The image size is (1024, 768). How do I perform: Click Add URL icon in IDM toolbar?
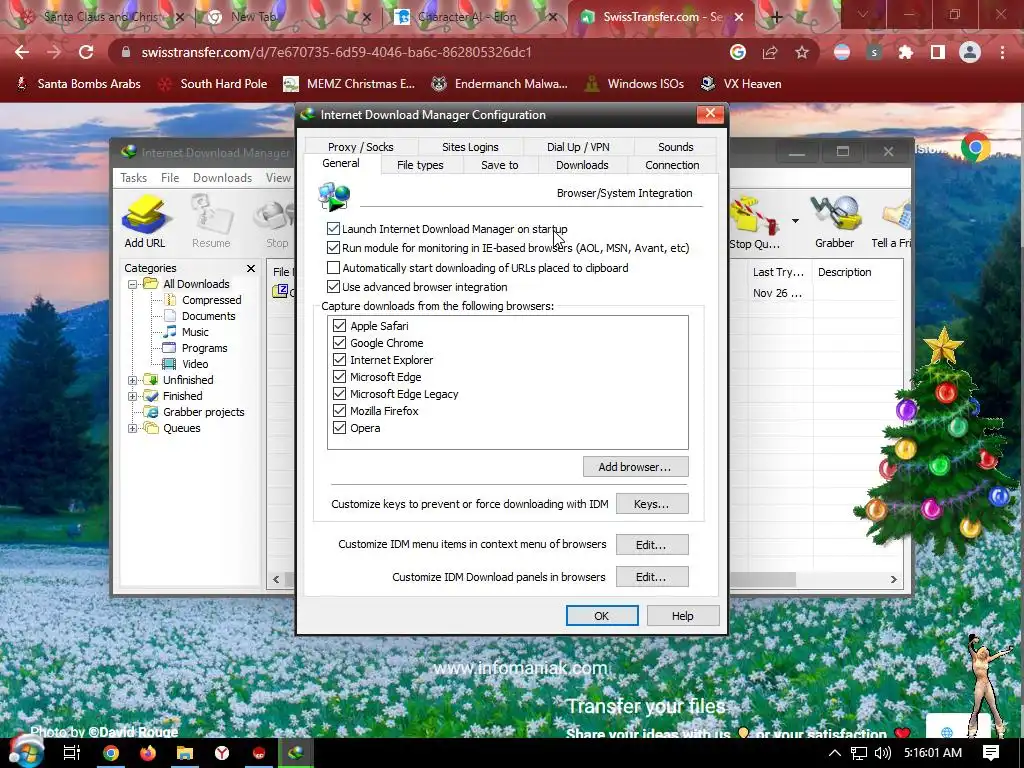[x=145, y=221]
